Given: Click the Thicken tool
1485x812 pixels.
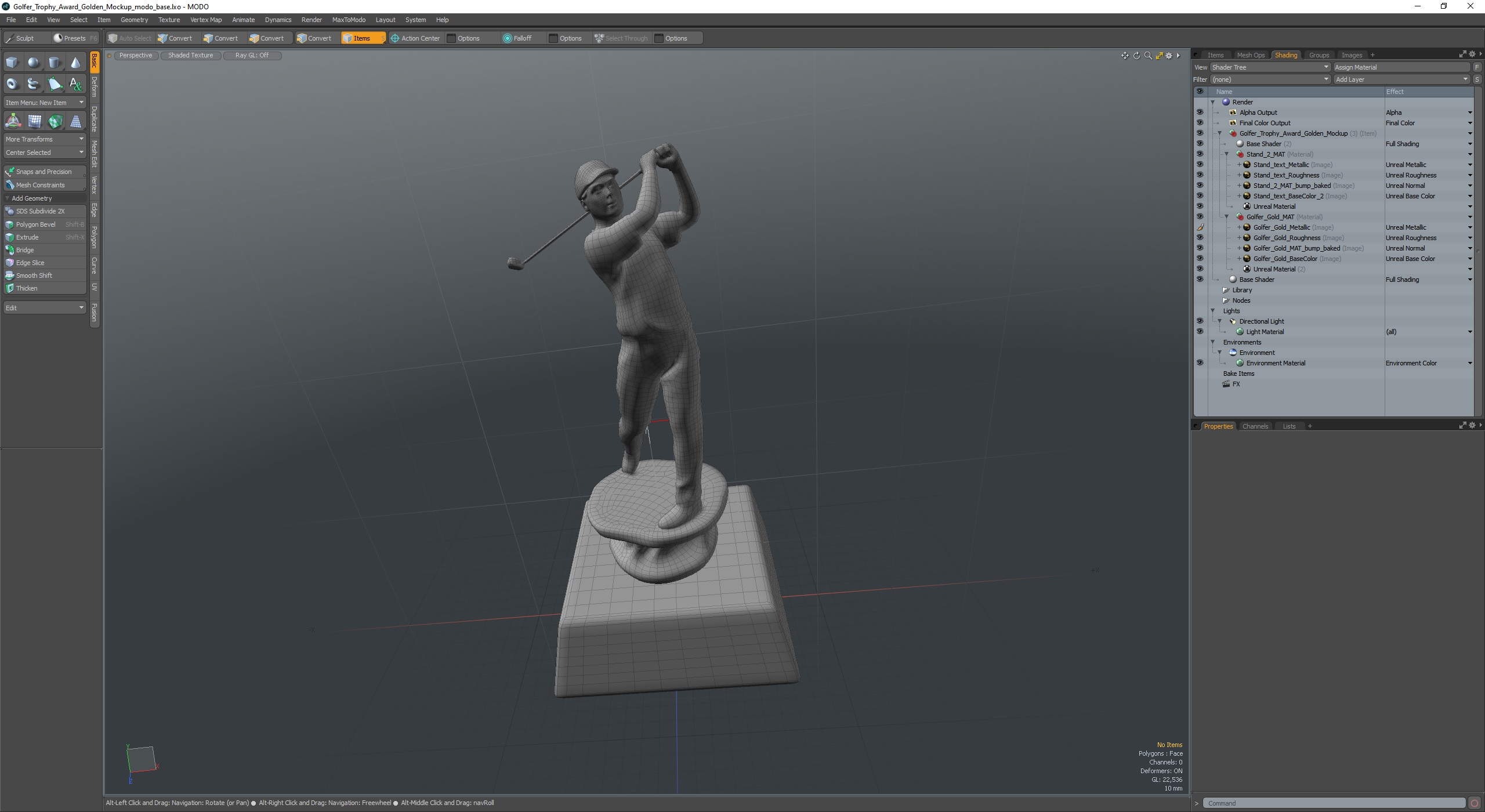Looking at the screenshot, I should click(45, 288).
